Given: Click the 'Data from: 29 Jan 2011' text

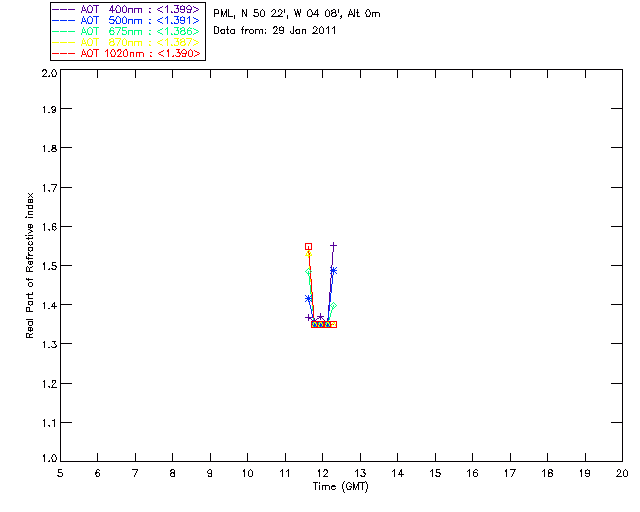Looking at the screenshot, I should 275,31.
